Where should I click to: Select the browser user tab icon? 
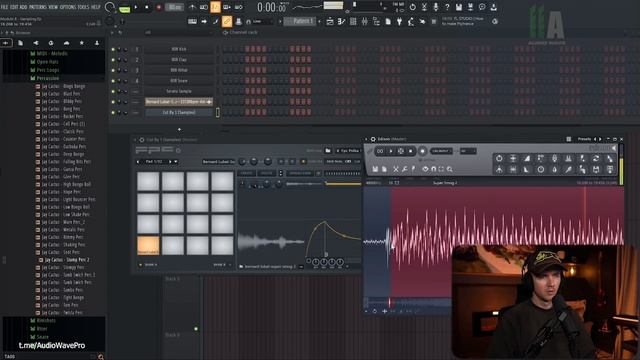[97, 43]
